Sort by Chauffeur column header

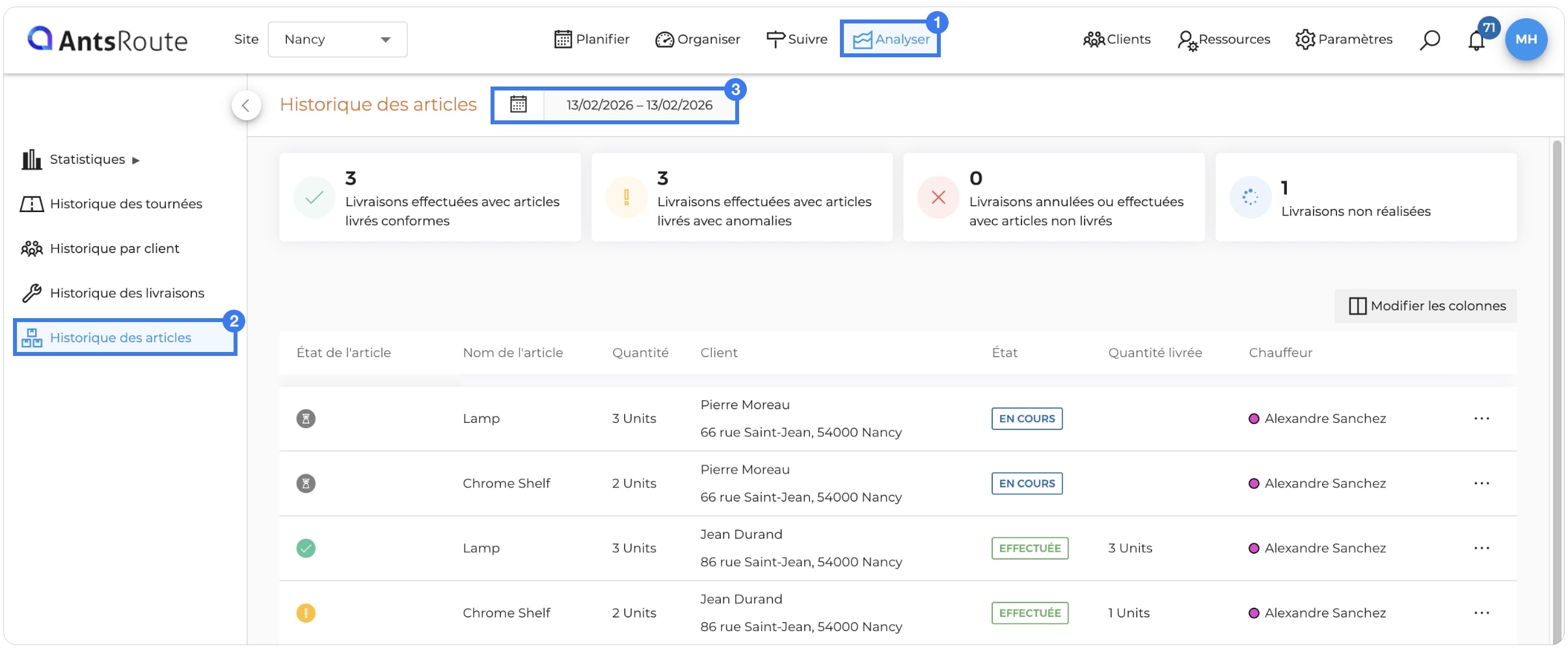tap(1280, 353)
